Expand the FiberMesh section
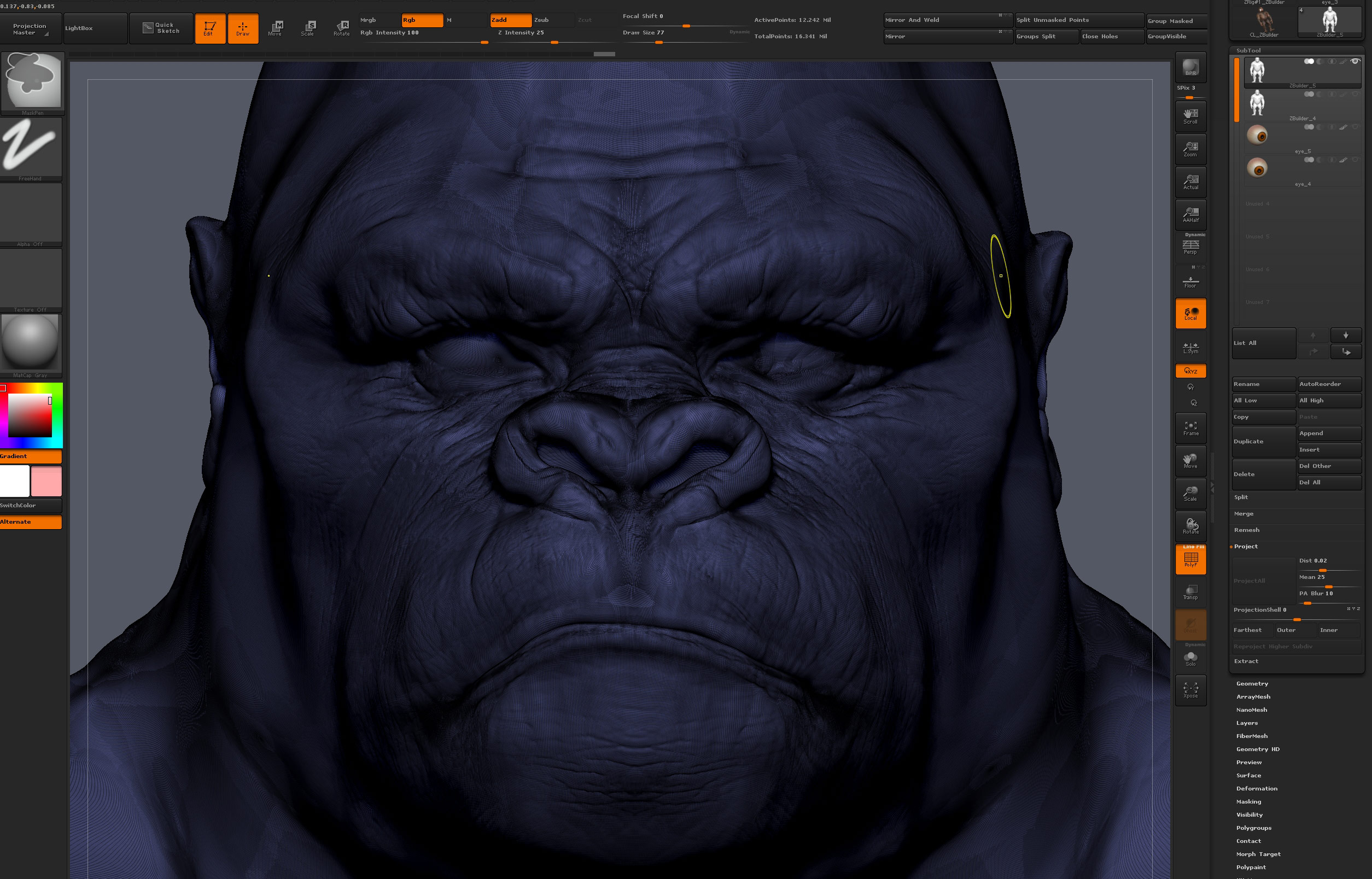 [x=1252, y=736]
